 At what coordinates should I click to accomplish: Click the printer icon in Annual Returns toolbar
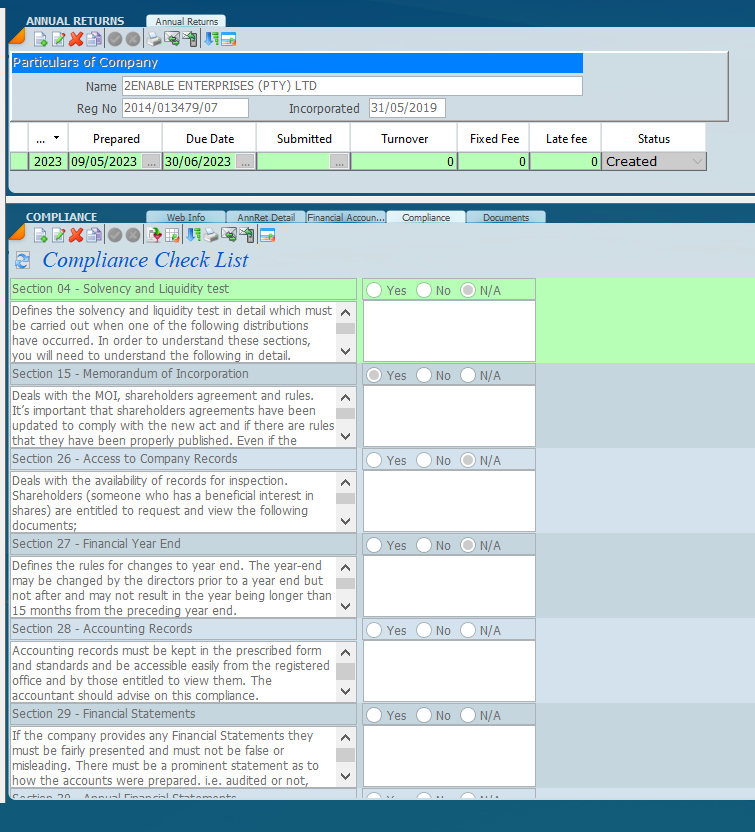(153, 40)
